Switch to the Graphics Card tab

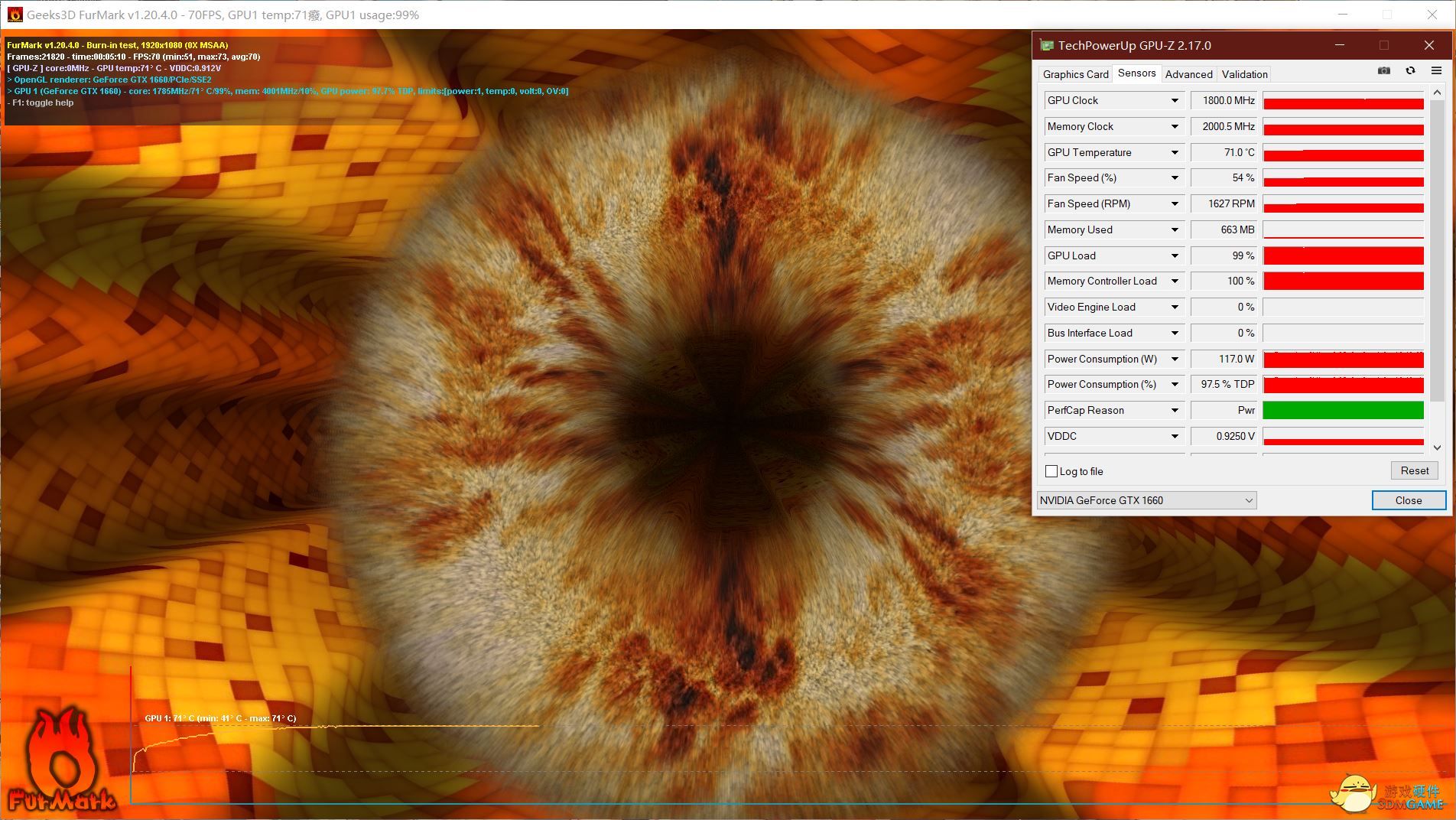[1075, 74]
